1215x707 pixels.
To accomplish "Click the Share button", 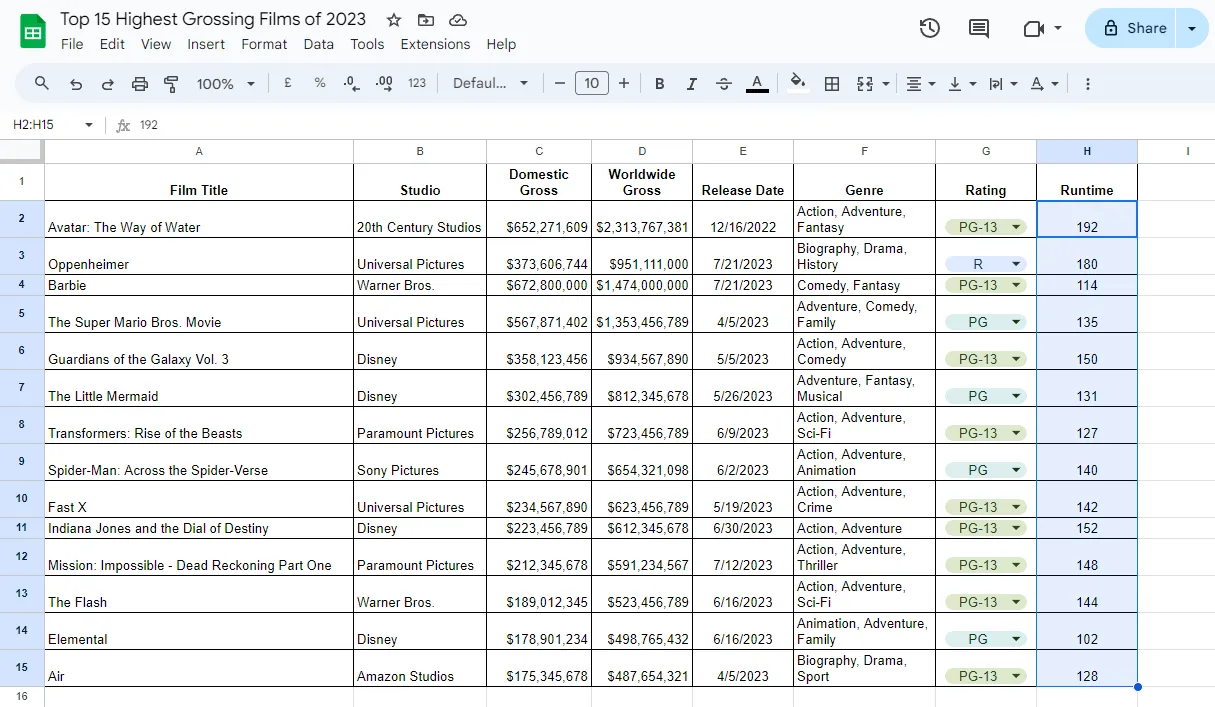I will point(1135,28).
